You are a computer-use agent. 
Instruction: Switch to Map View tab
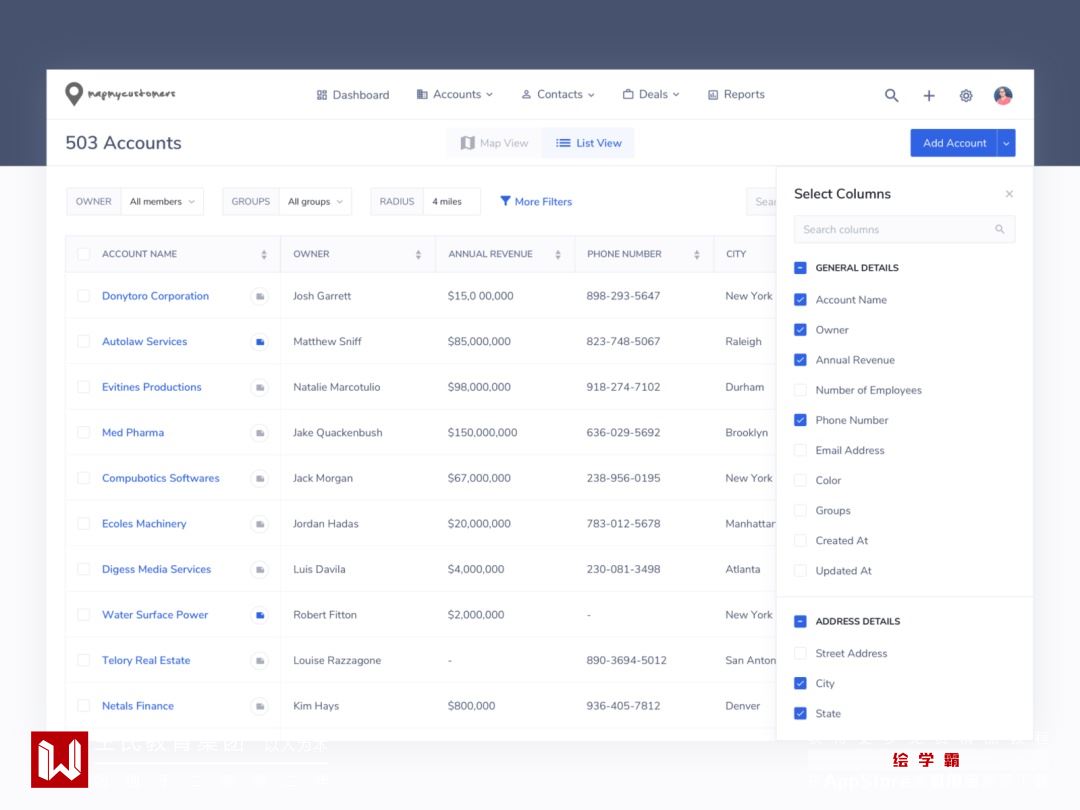coord(495,143)
